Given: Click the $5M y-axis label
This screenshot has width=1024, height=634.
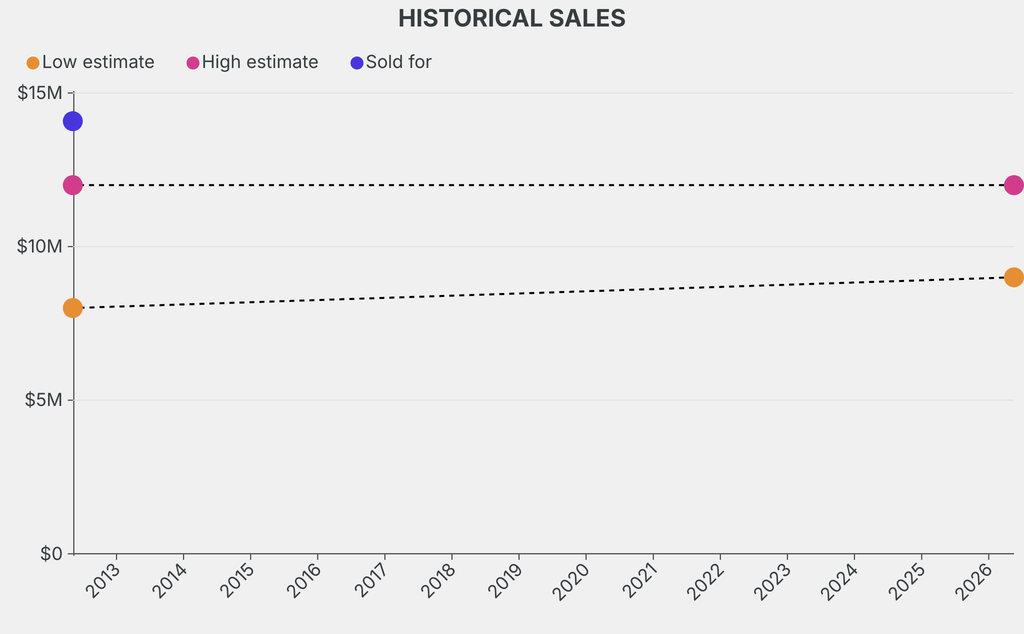Looking at the screenshot, I should (44, 400).
